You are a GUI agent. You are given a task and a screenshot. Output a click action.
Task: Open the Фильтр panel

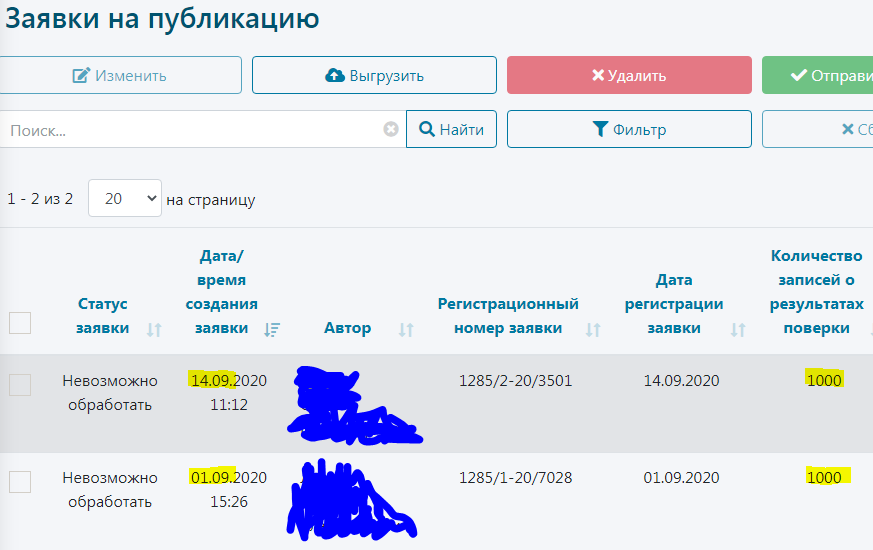coord(629,129)
